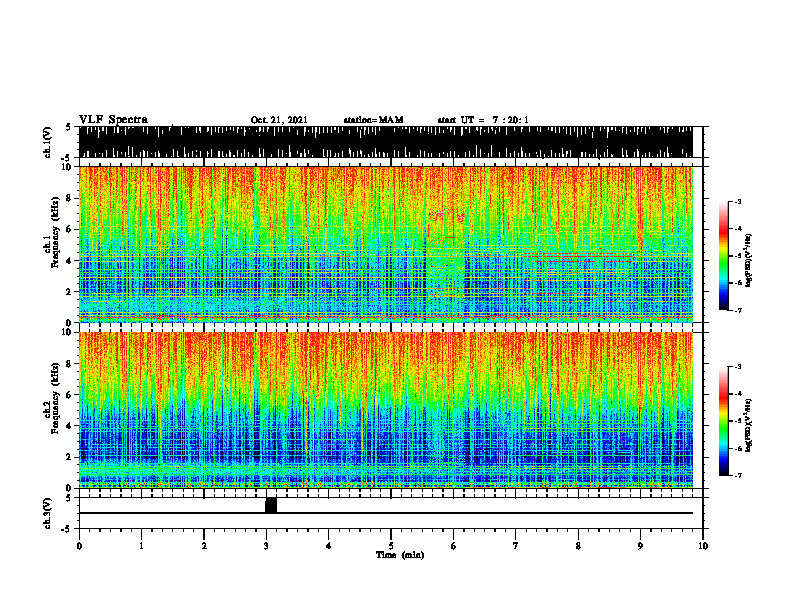Image resolution: width=792 pixels, height=612 pixels.
Task: Click the 'VLF Spectra' title text
Action: [113, 120]
